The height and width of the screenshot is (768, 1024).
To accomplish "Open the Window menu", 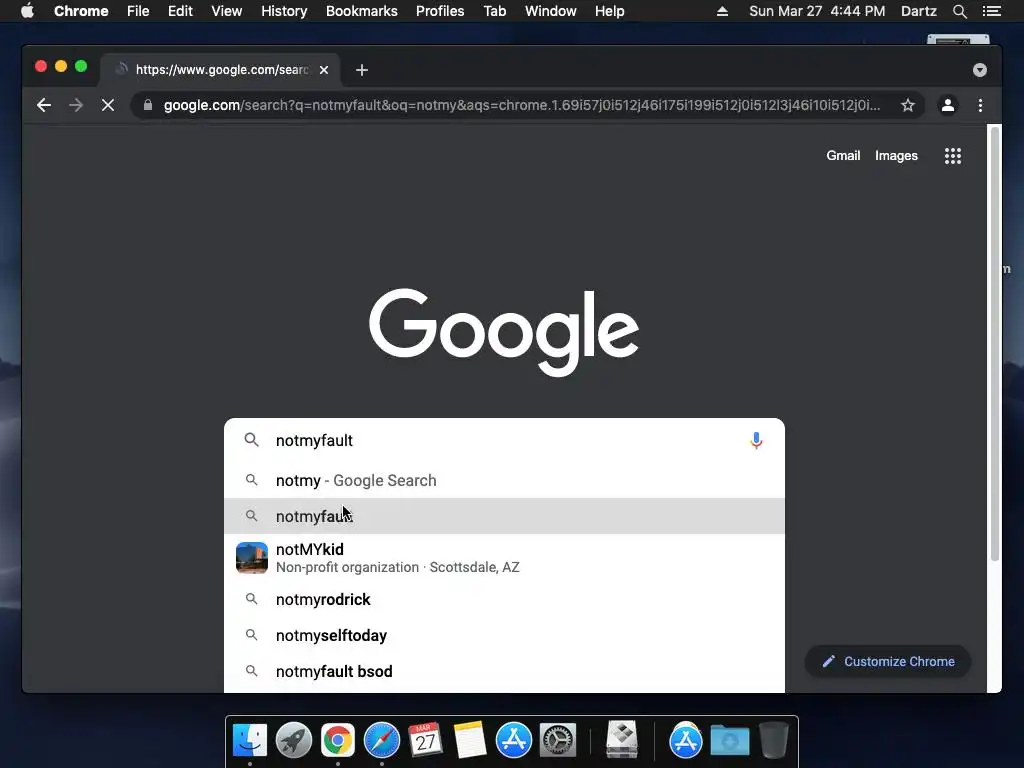I will [x=551, y=11].
